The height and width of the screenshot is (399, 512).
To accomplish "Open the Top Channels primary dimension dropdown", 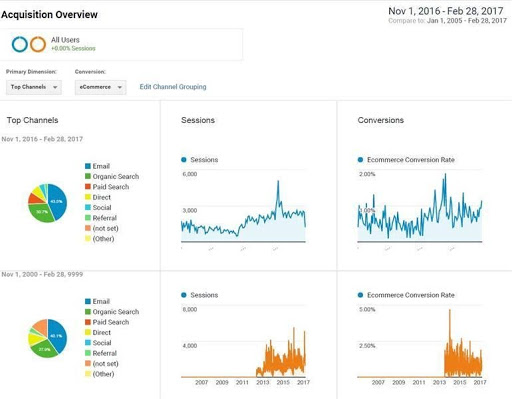I will pos(34,87).
